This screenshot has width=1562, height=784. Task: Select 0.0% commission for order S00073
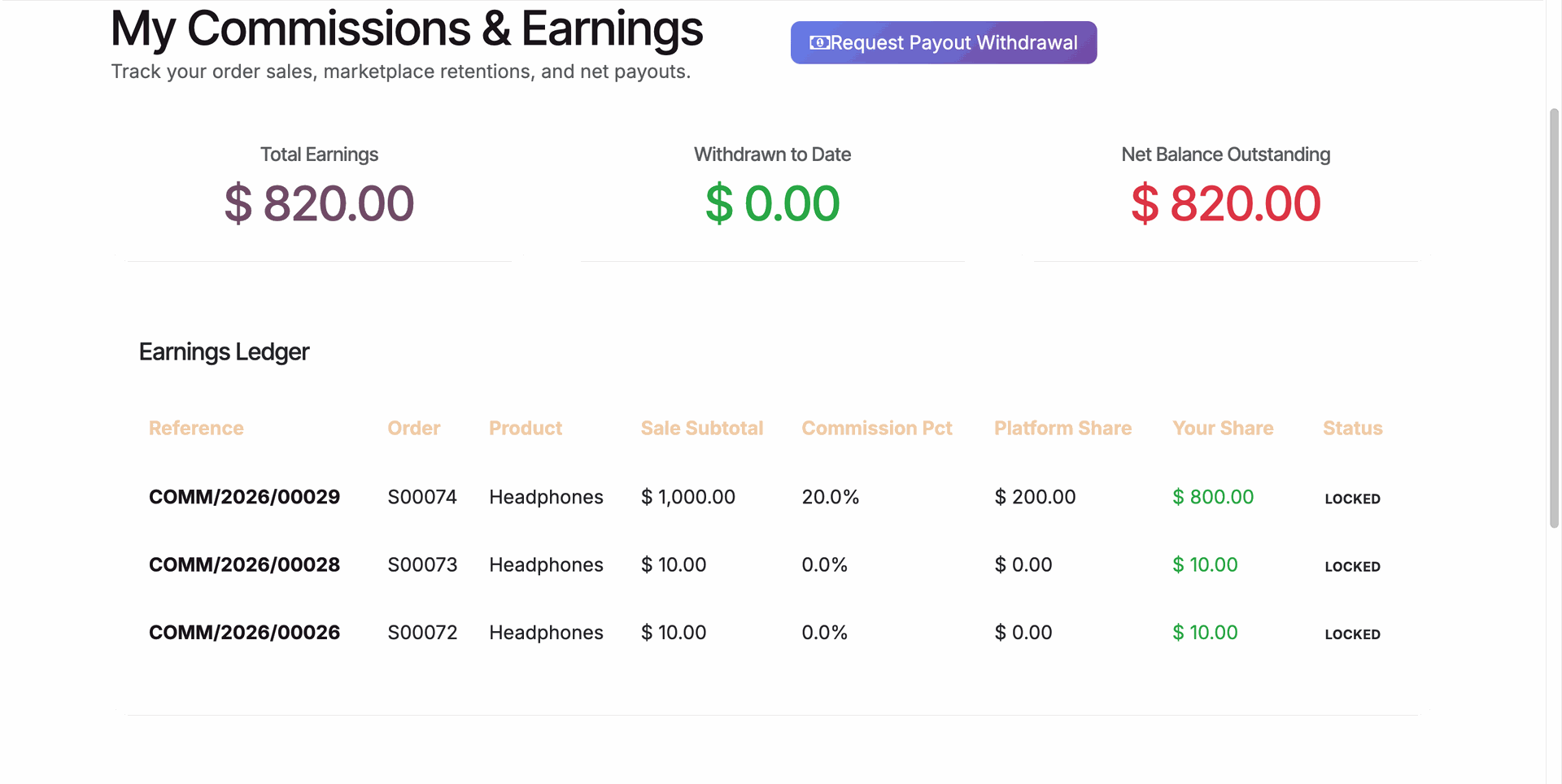825,564
